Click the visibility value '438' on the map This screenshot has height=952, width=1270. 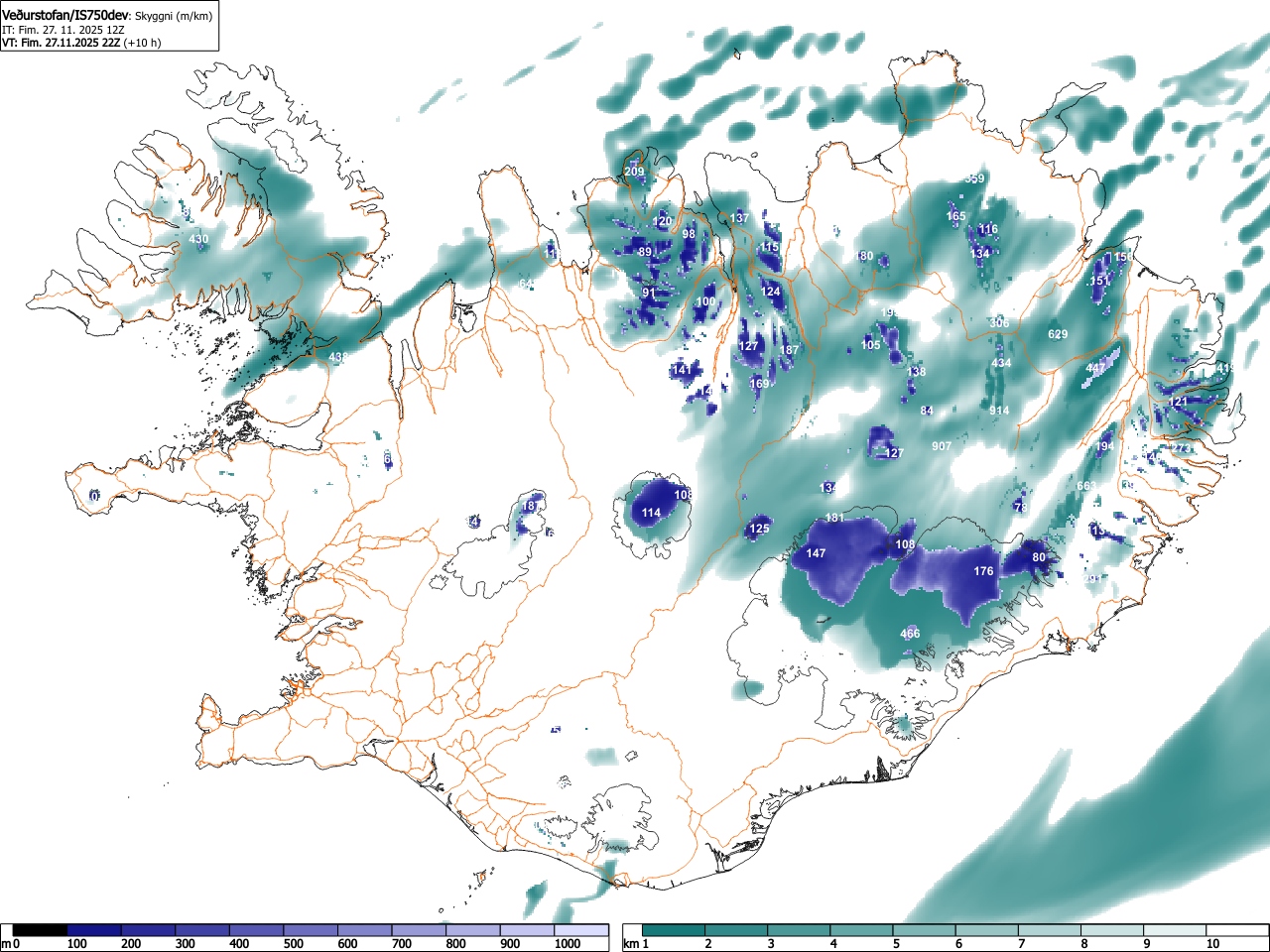point(338,357)
